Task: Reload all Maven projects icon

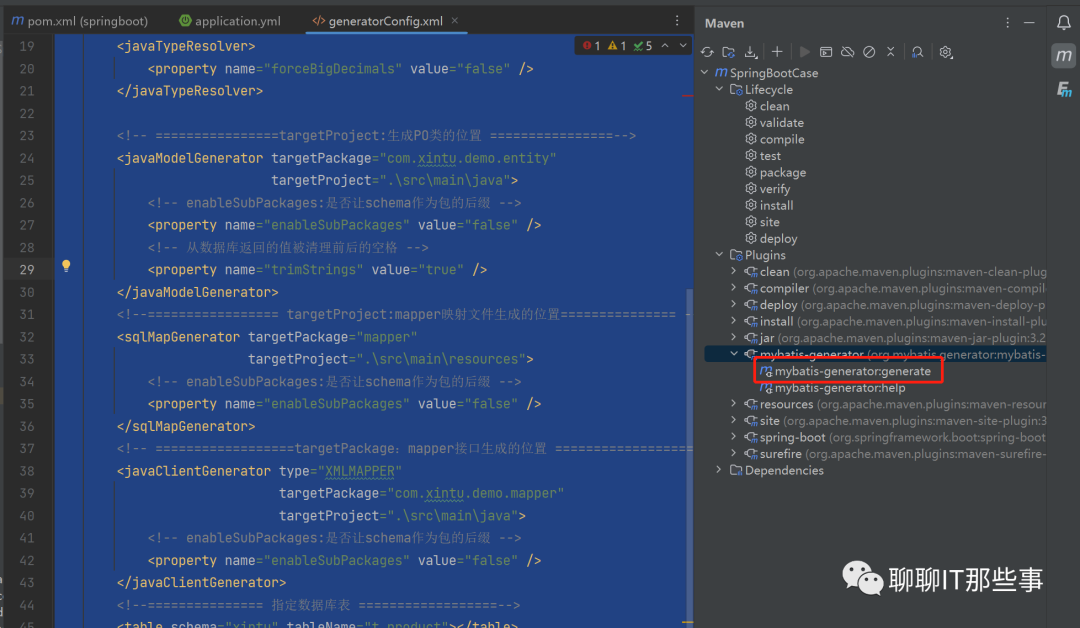Action: point(707,52)
